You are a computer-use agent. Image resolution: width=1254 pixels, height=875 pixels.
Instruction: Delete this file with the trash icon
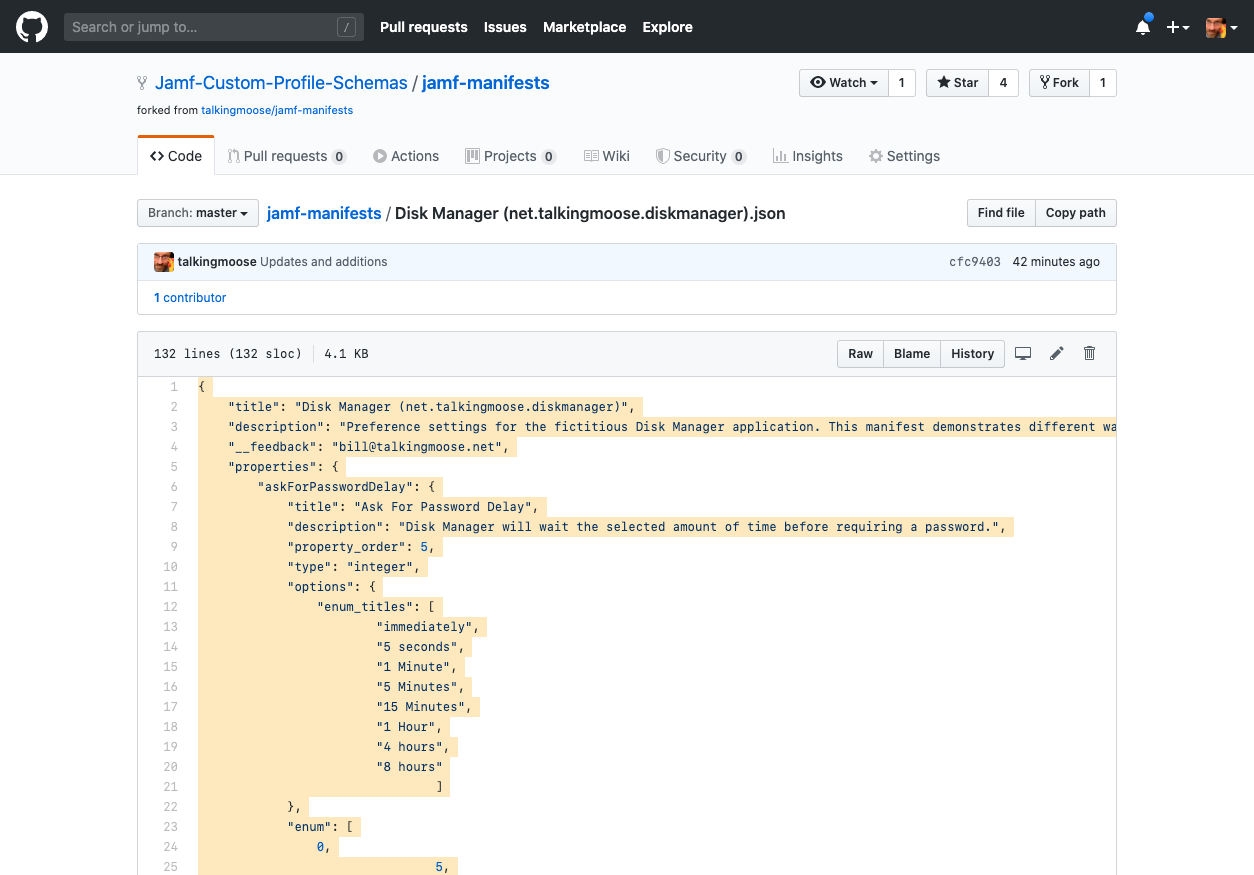point(1090,354)
